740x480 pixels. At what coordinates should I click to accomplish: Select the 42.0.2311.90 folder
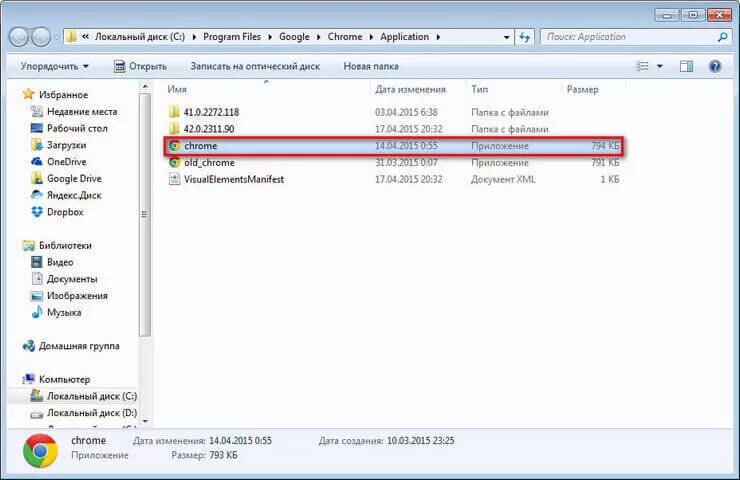click(x=209, y=129)
